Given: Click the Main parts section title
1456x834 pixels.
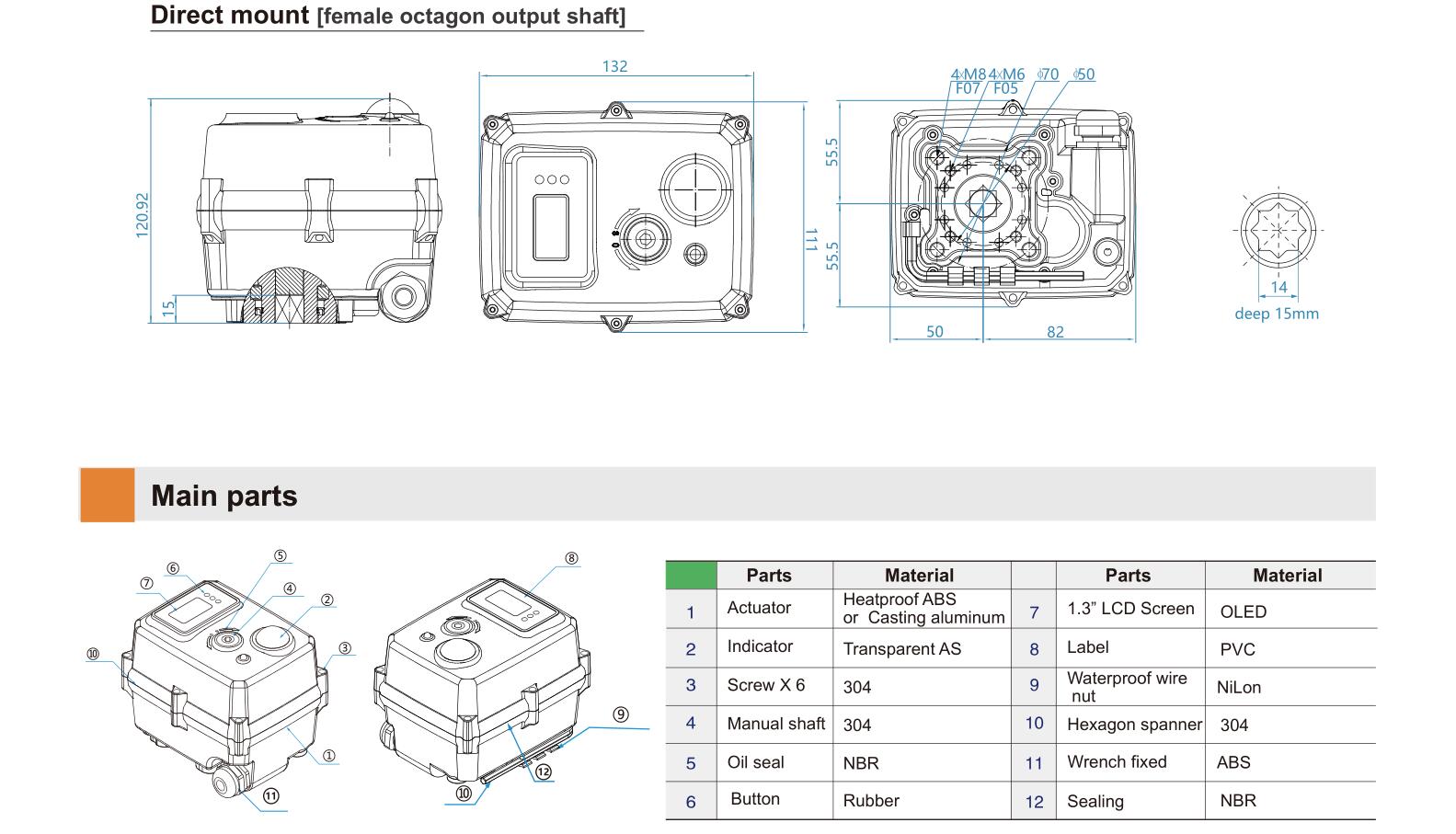Looking at the screenshot, I should [x=224, y=496].
